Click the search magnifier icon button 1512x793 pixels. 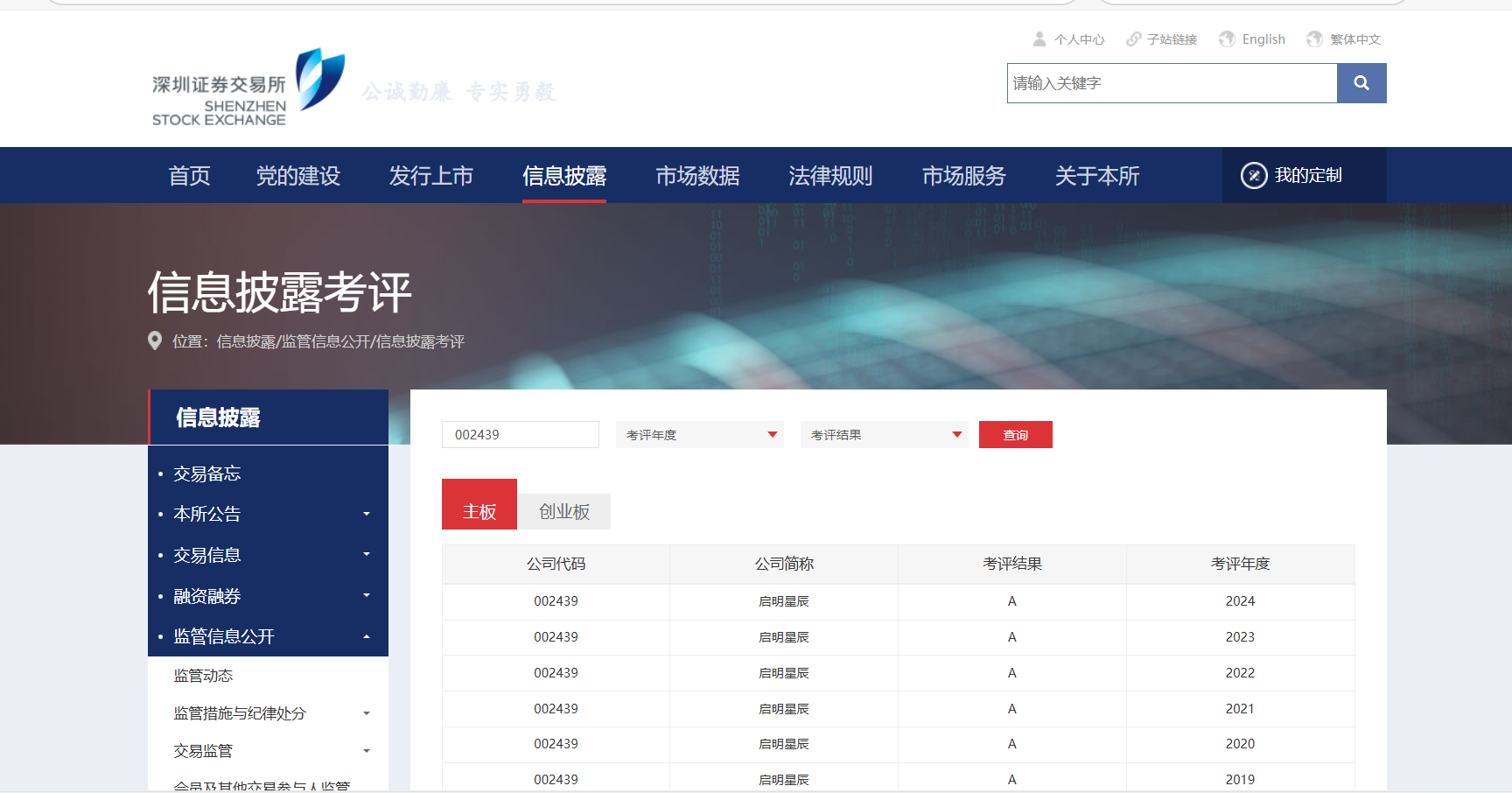(x=1361, y=83)
